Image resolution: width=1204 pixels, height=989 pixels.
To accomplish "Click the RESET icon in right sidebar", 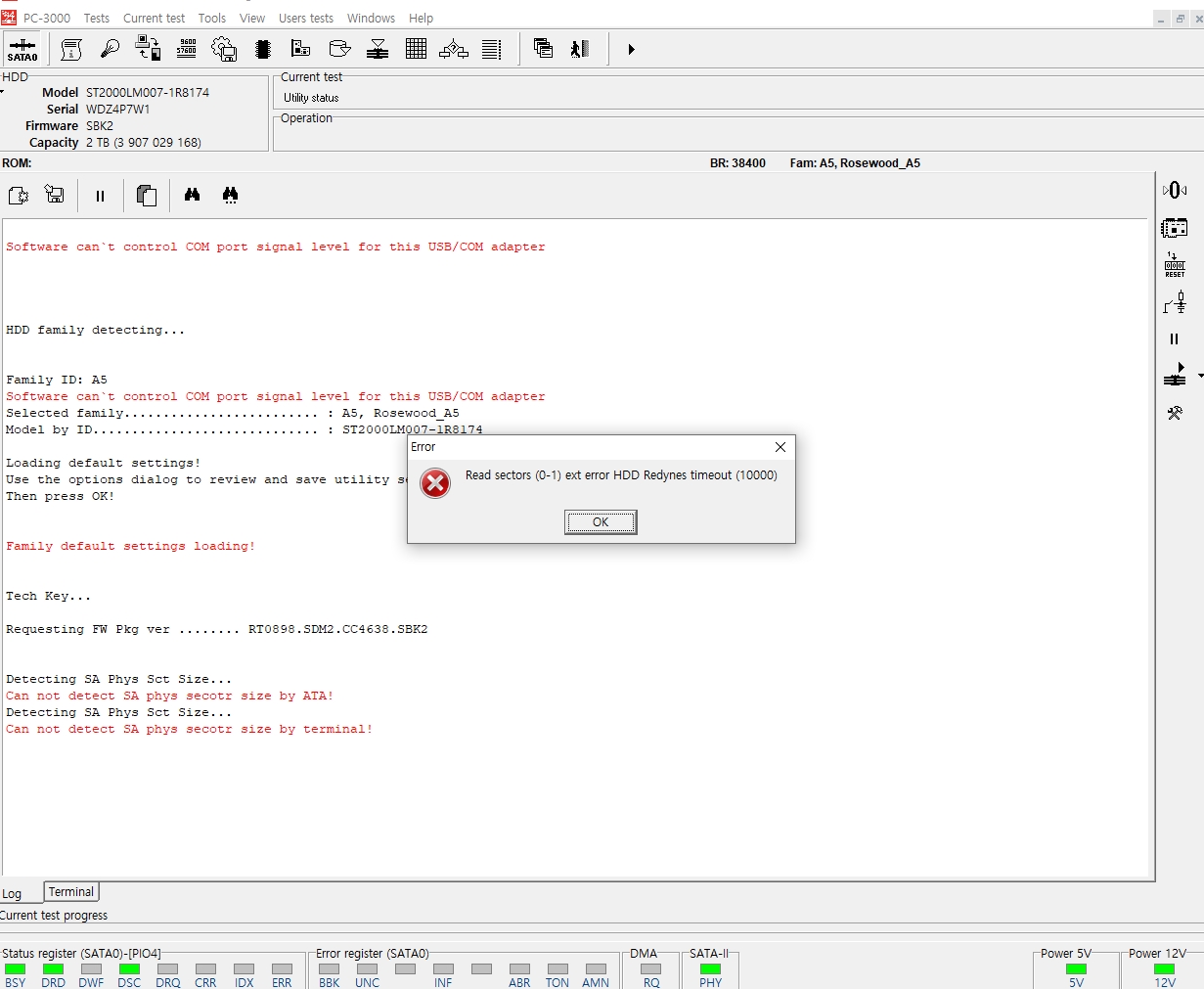I will pos(1175,264).
